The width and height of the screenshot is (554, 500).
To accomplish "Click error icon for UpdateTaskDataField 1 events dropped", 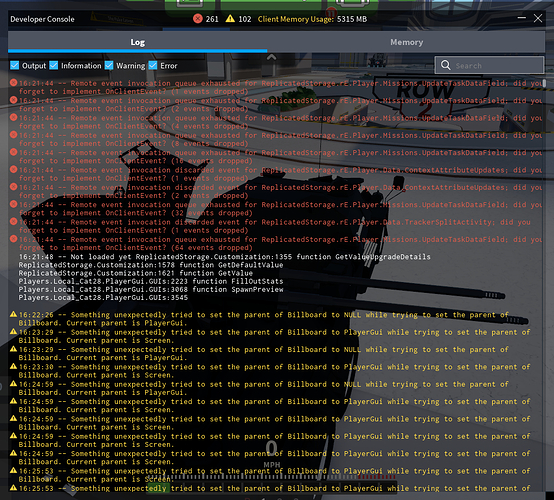I will click(x=13, y=83).
